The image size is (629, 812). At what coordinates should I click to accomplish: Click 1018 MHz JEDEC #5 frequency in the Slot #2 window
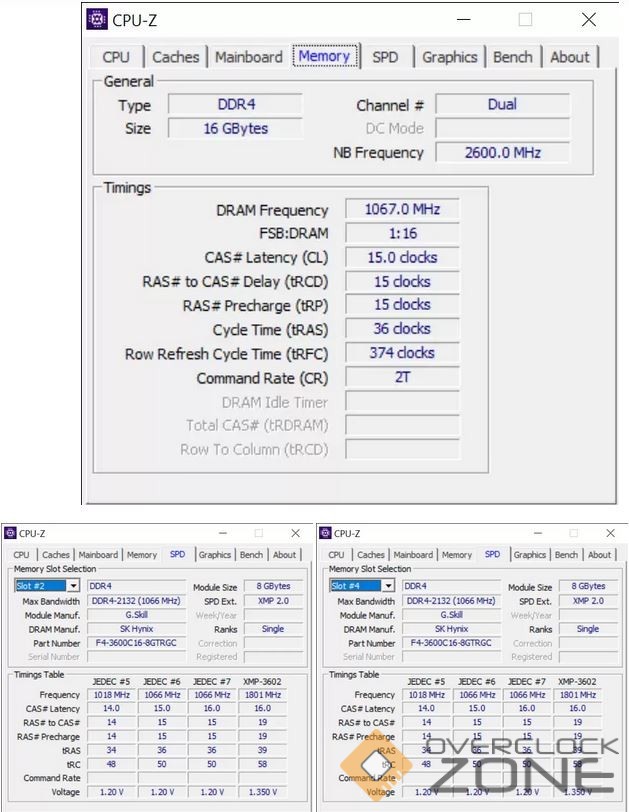click(x=111, y=694)
